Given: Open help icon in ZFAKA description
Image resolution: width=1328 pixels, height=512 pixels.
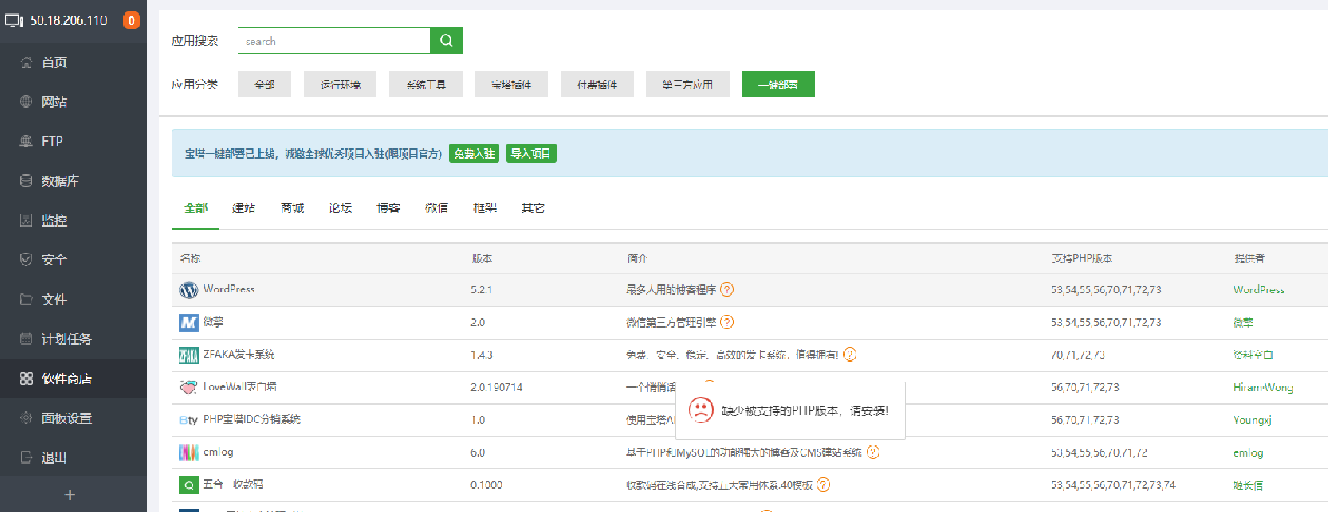Looking at the screenshot, I should pos(850,354).
